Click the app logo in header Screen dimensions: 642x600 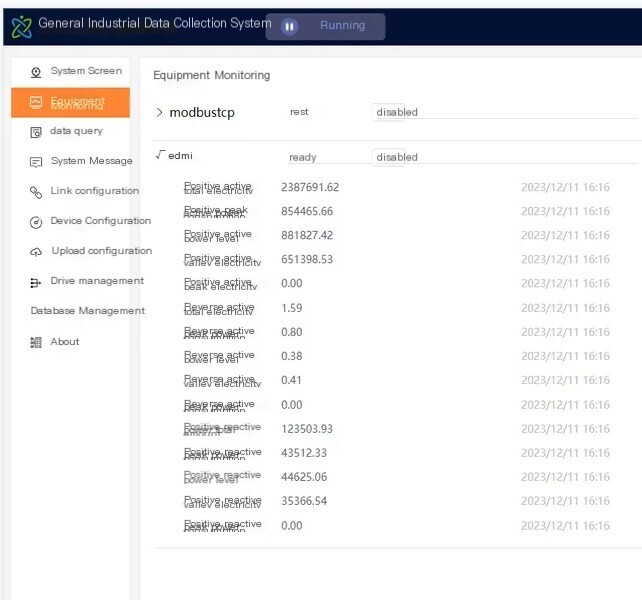(x=21, y=27)
